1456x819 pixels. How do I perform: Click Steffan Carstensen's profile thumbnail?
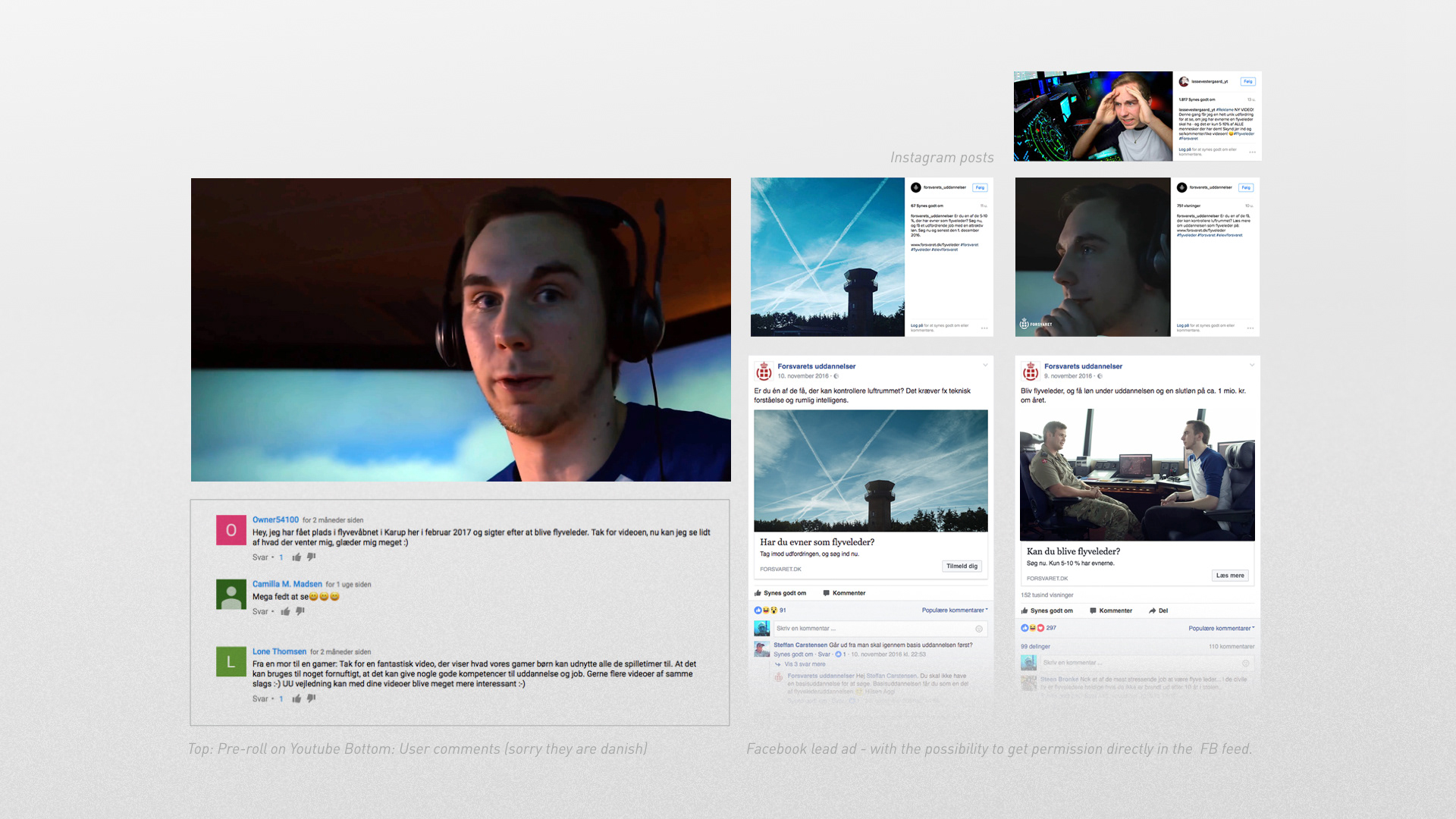(x=761, y=649)
